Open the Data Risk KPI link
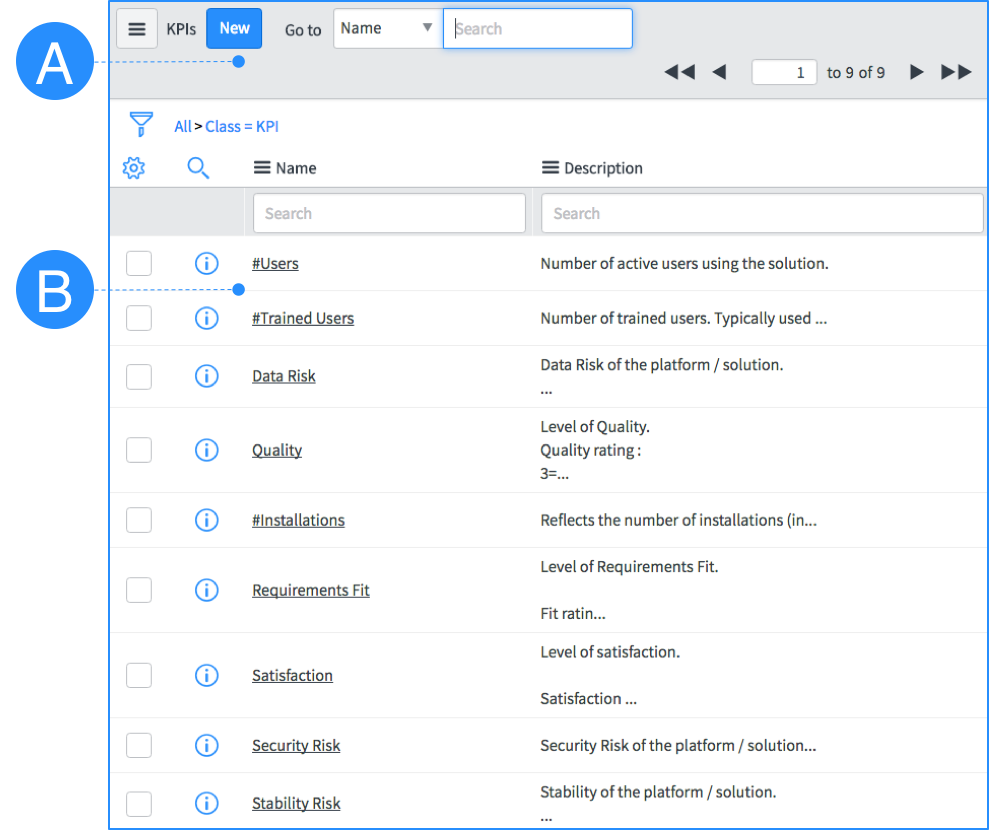989x830 pixels. click(283, 377)
